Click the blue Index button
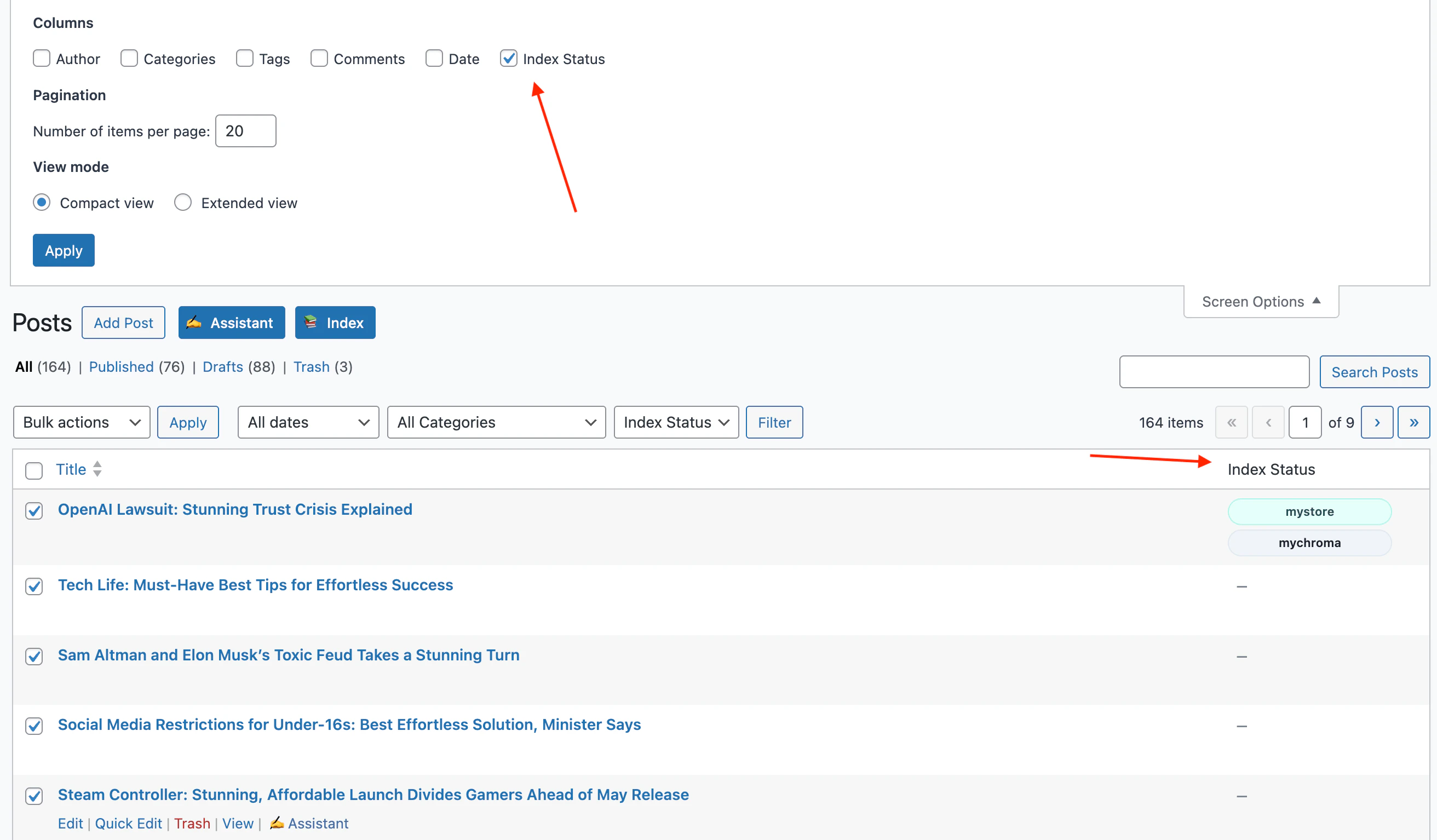Viewport: 1437px width, 840px height. [x=335, y=323]
